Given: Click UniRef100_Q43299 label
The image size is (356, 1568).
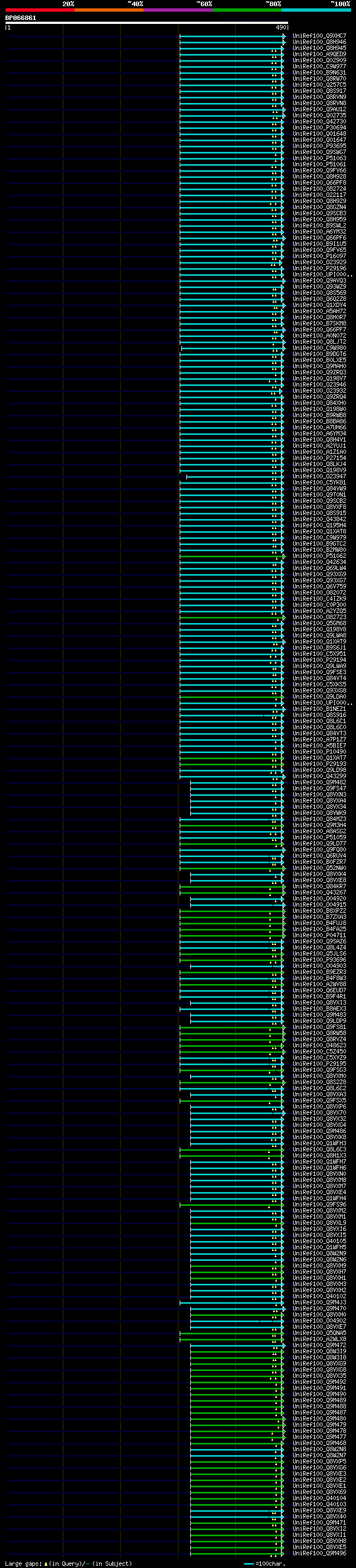Looking at the screenshot, I should point(319,776).
